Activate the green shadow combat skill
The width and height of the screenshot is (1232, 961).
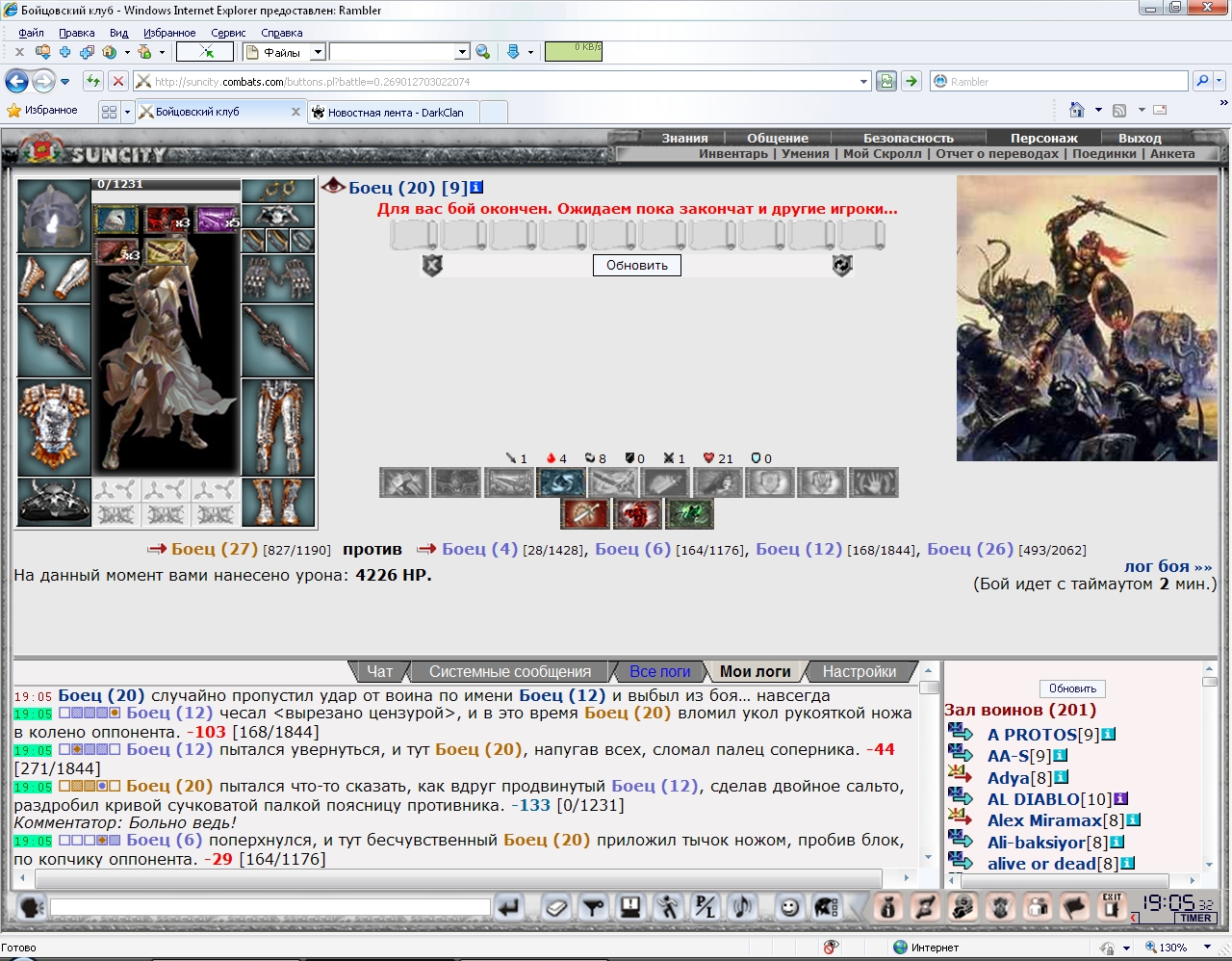[x=689, y=514]
